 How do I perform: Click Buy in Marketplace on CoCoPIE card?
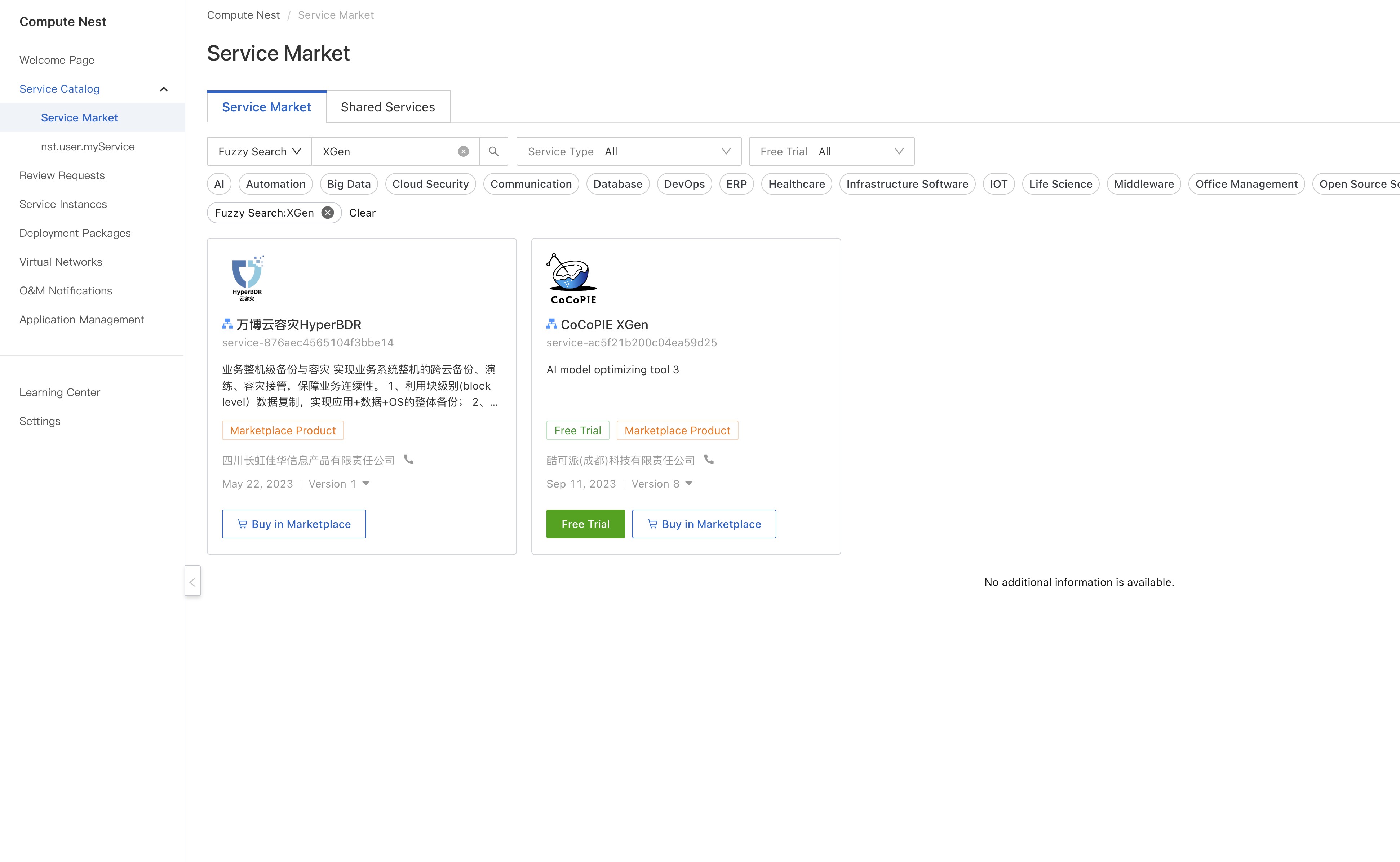tap(704, 524)
